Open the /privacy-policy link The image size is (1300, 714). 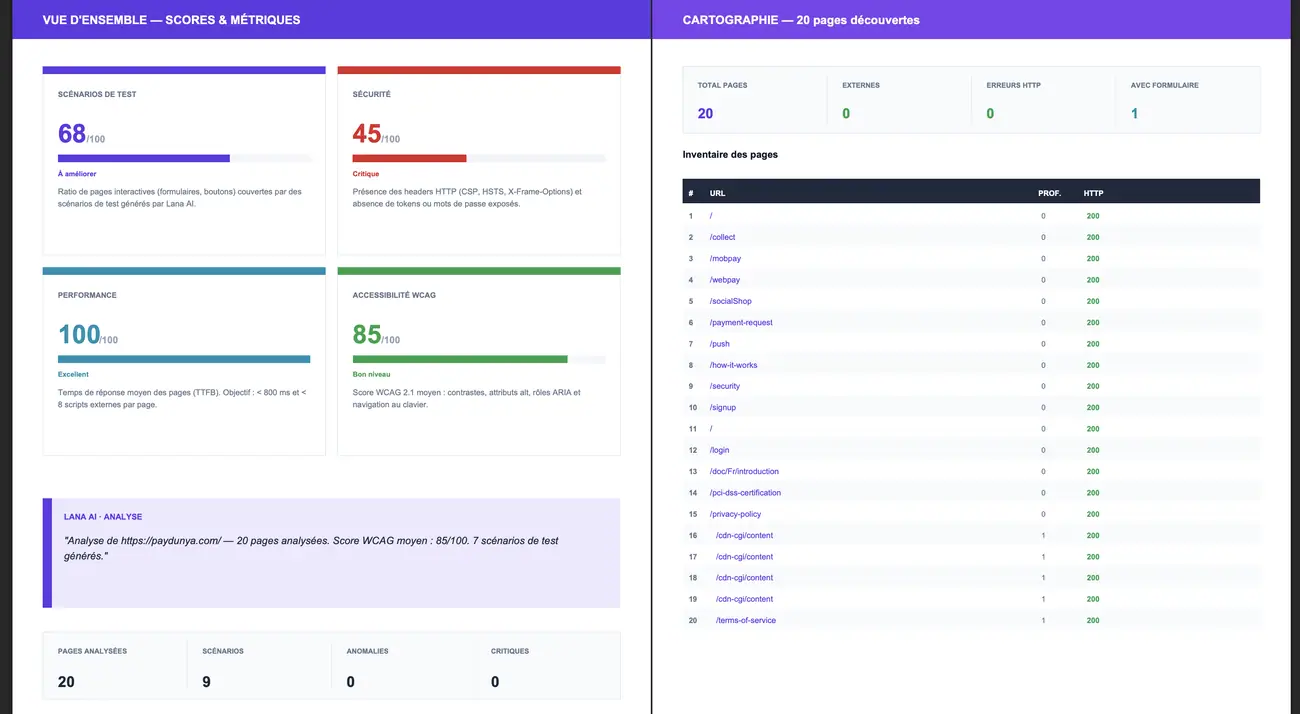pyautogui.click(x=735, y=514)
